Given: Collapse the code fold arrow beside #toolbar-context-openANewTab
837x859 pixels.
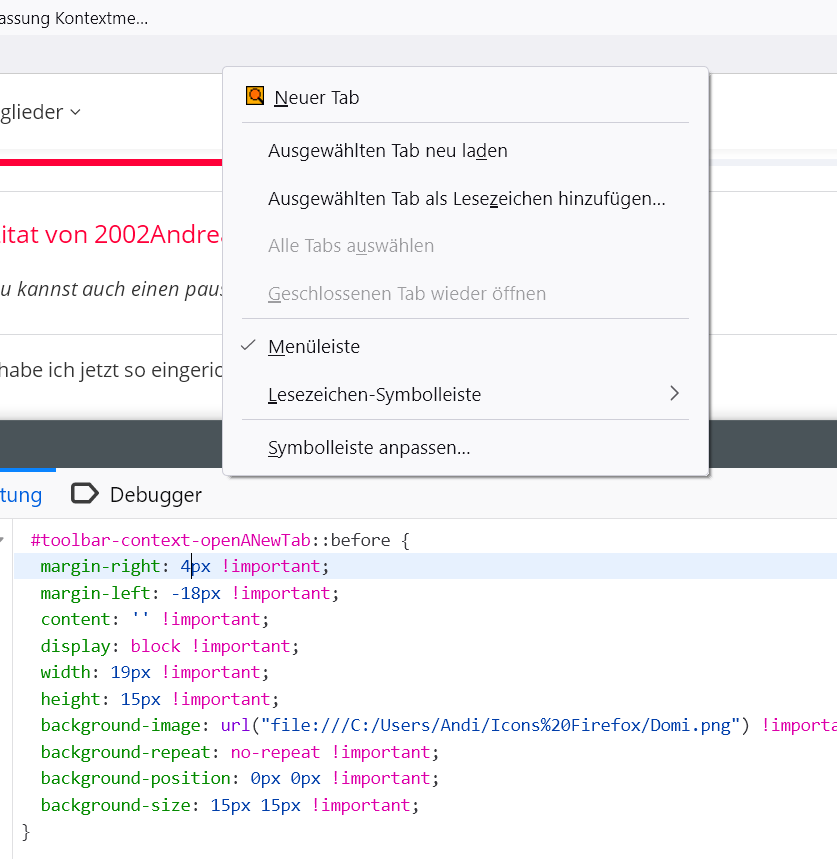Looking at the screenshot, I should [3, 541].
